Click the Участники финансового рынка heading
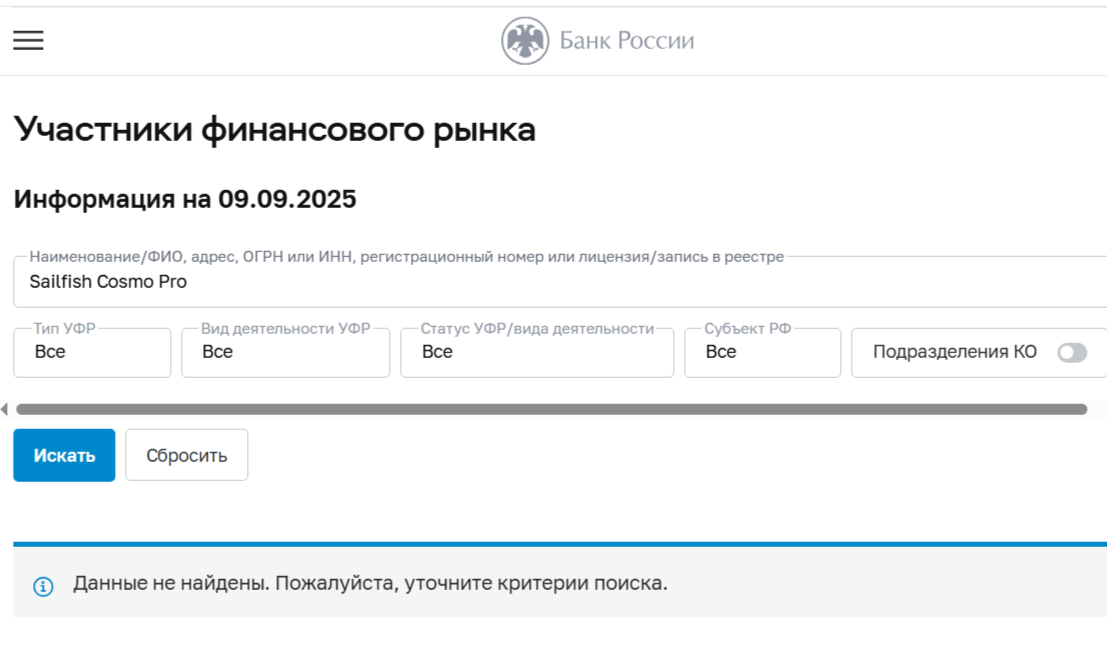This screenshot has height=649, width=1107. pos(275,130)
